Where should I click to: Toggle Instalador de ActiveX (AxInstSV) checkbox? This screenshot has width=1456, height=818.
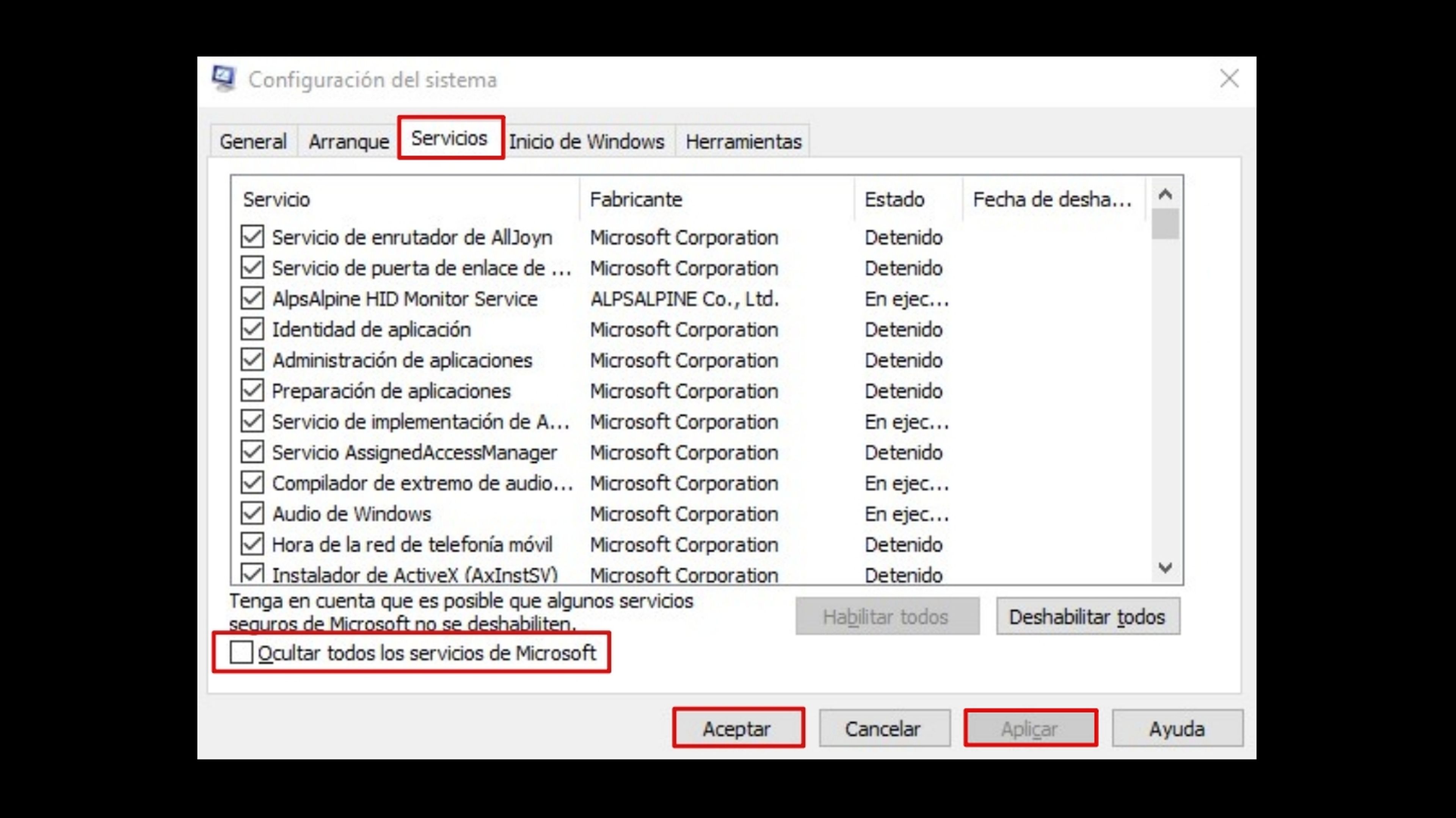252,573
